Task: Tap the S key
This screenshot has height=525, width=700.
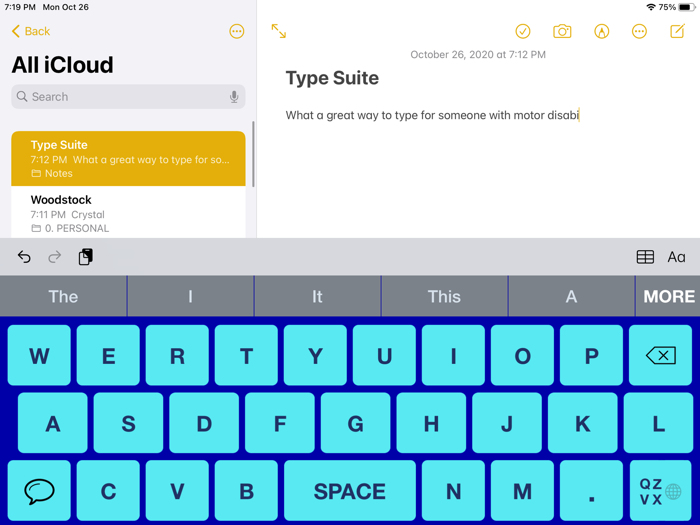Action: 129,423
